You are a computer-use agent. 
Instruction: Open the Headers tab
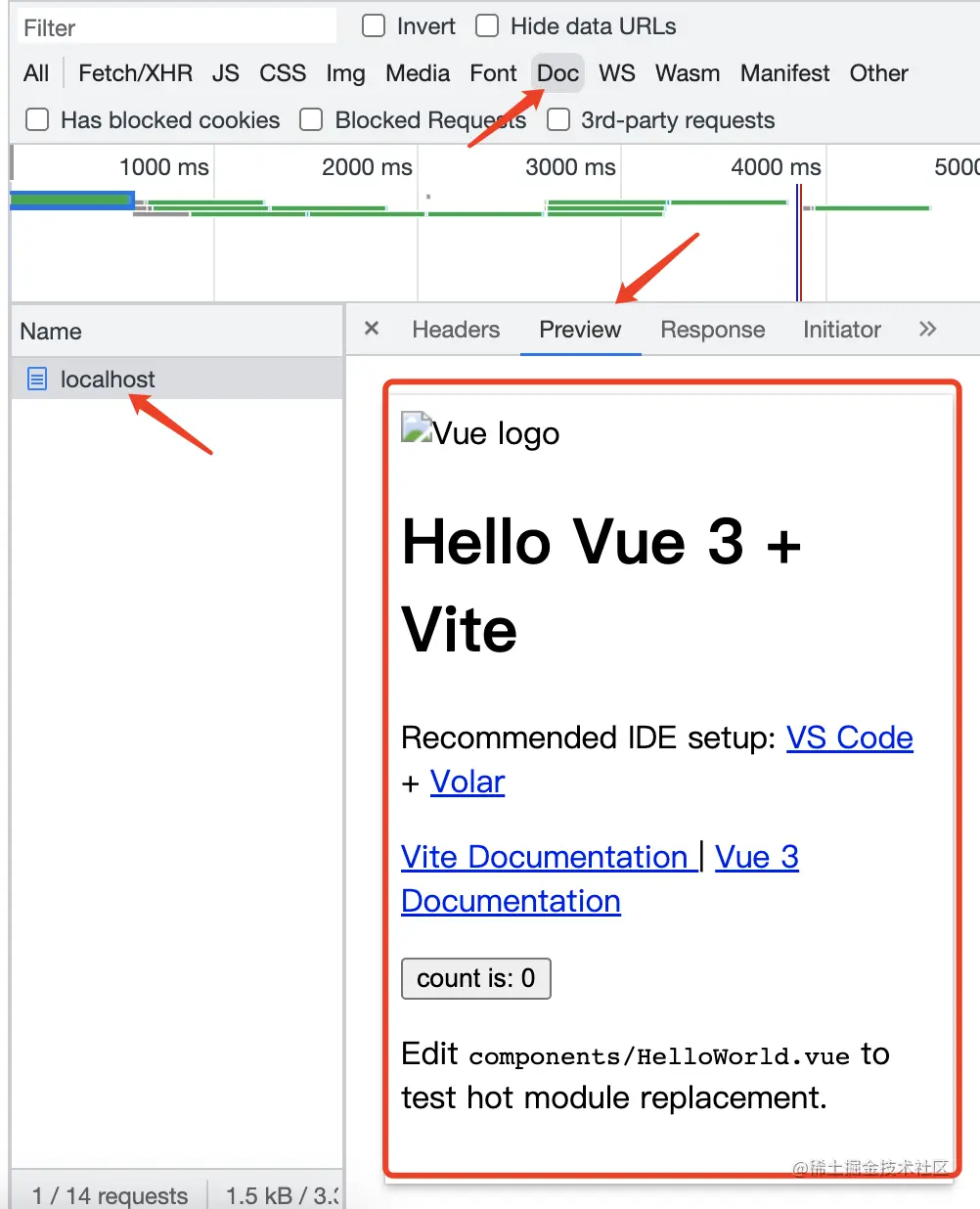click(456, 330)
